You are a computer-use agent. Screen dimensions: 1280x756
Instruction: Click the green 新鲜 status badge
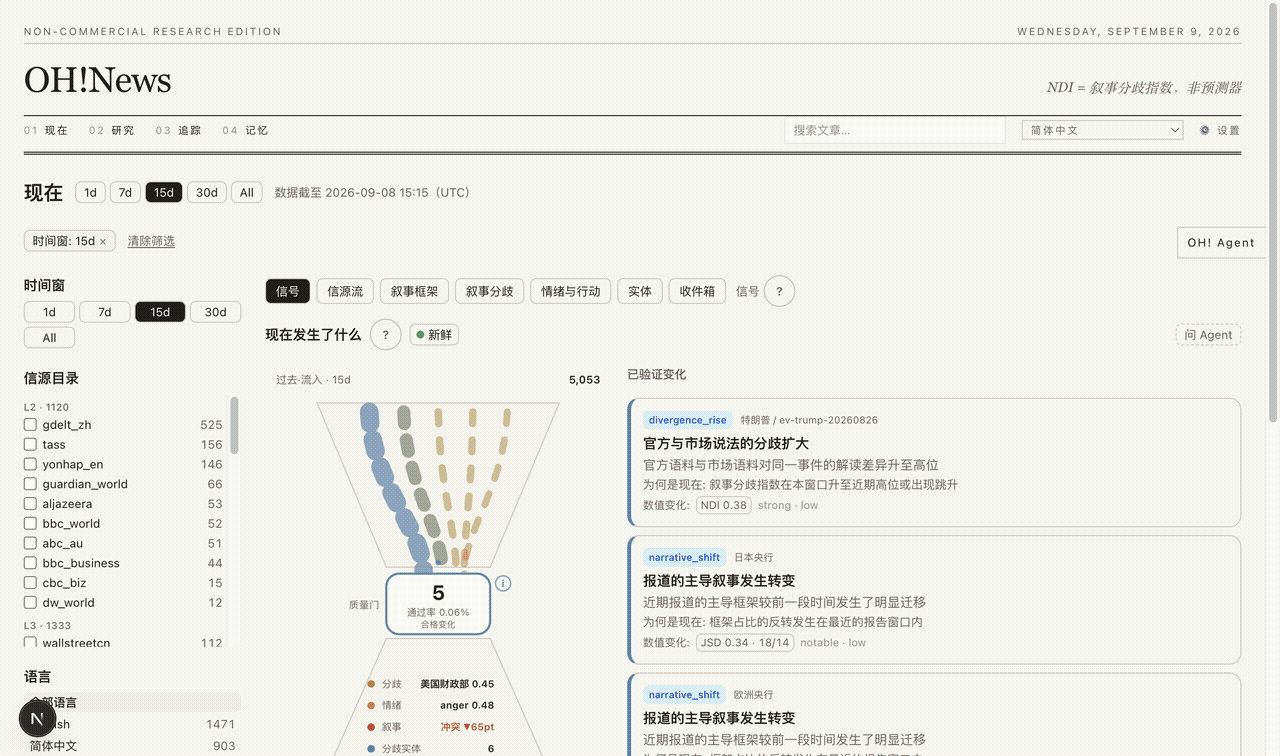click(x=434, y=335)
